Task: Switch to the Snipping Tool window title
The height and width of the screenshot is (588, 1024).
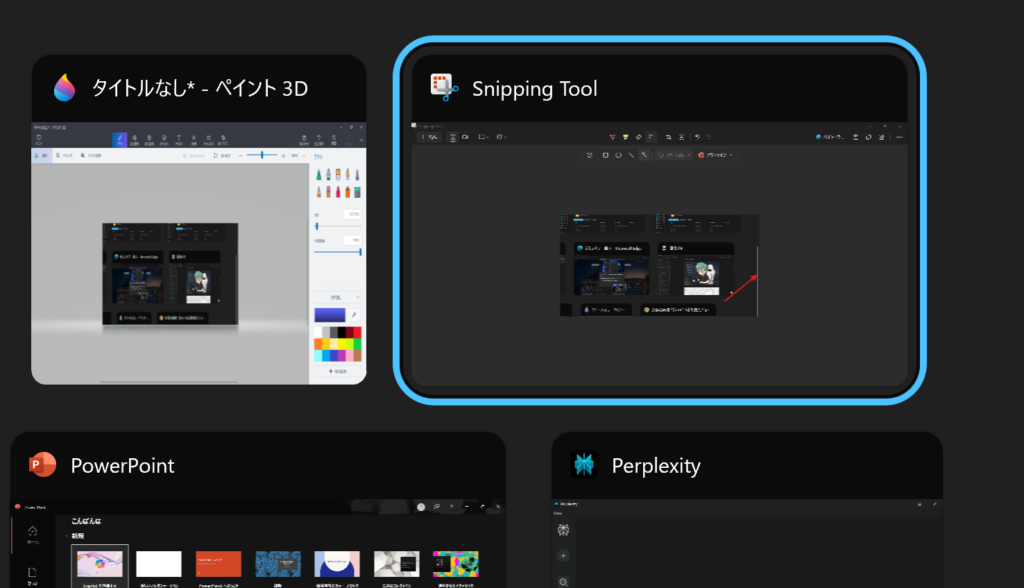Action: [x=534, y=89]
